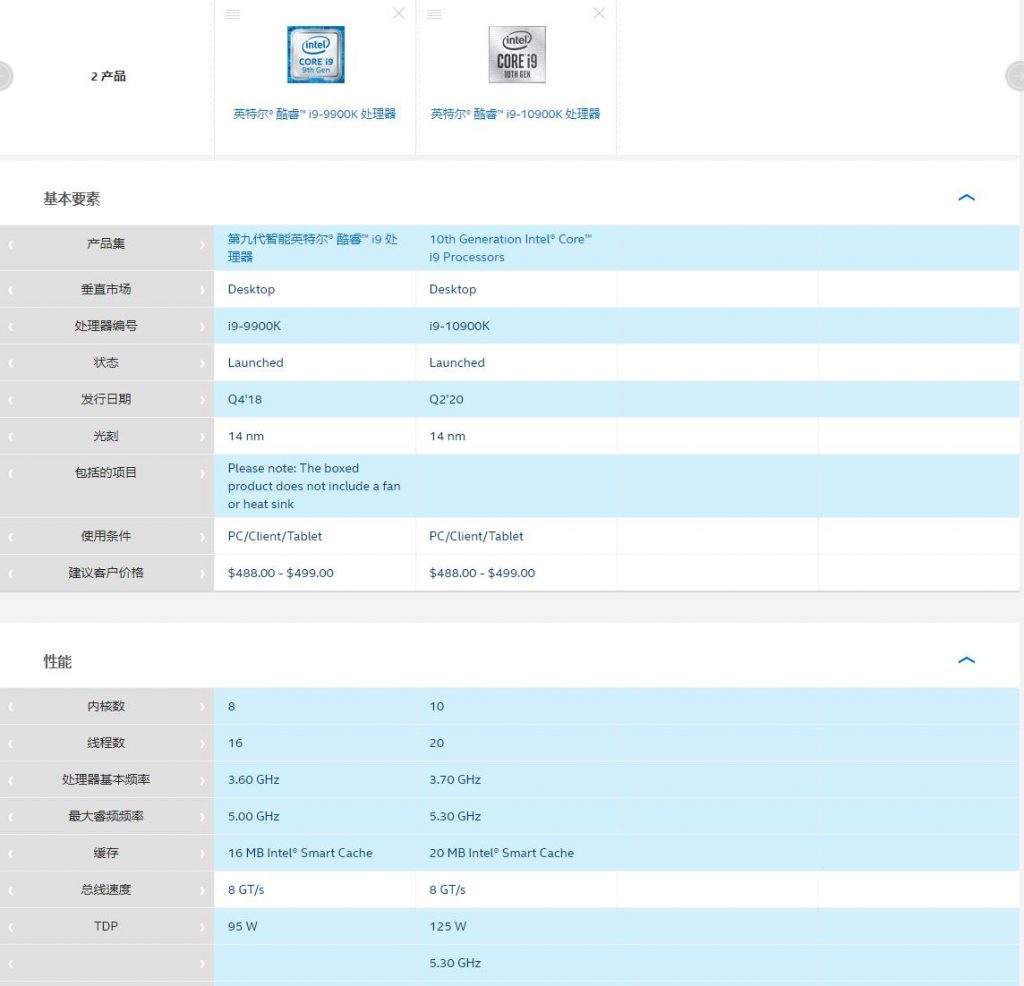The image size is (1024, 986).
Task: Remove the i9-9900K product with its X icon
Action: coord(398,14)
